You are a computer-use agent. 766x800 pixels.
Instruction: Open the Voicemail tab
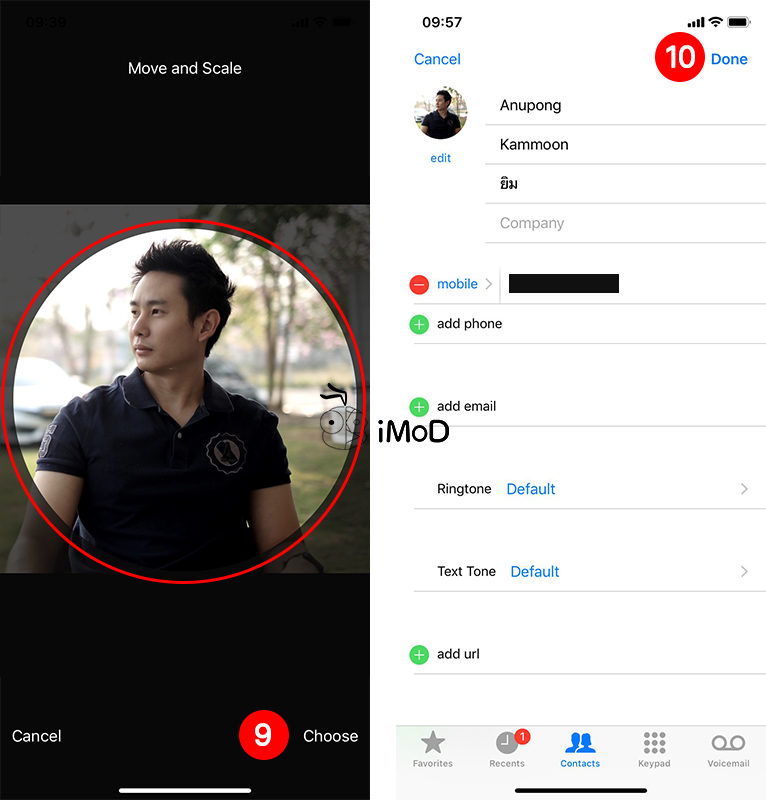[x=728, y=749]
